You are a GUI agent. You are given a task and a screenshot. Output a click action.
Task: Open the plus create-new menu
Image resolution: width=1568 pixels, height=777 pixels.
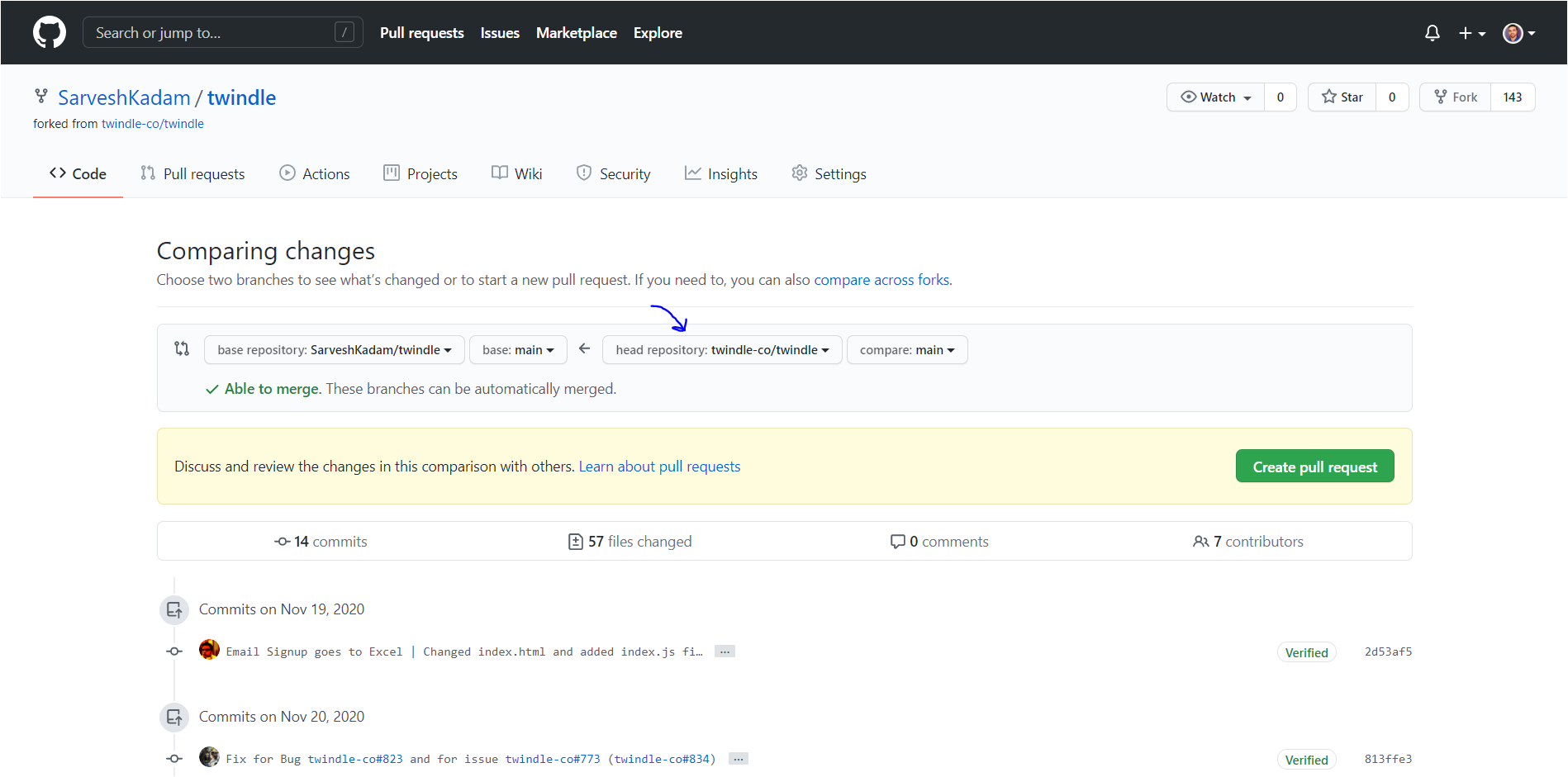click(1472, 33)
